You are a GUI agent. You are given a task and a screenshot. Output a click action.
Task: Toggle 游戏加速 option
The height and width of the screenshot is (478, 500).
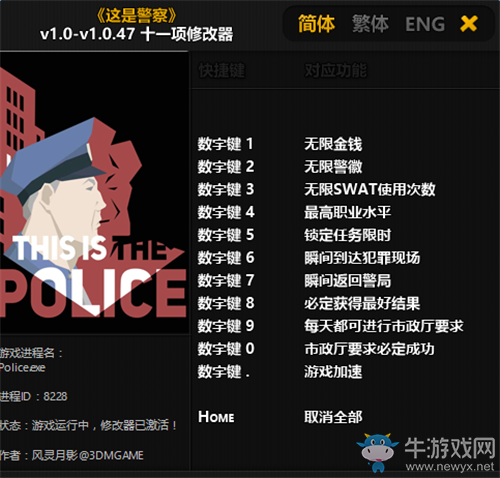pos(333,372)
